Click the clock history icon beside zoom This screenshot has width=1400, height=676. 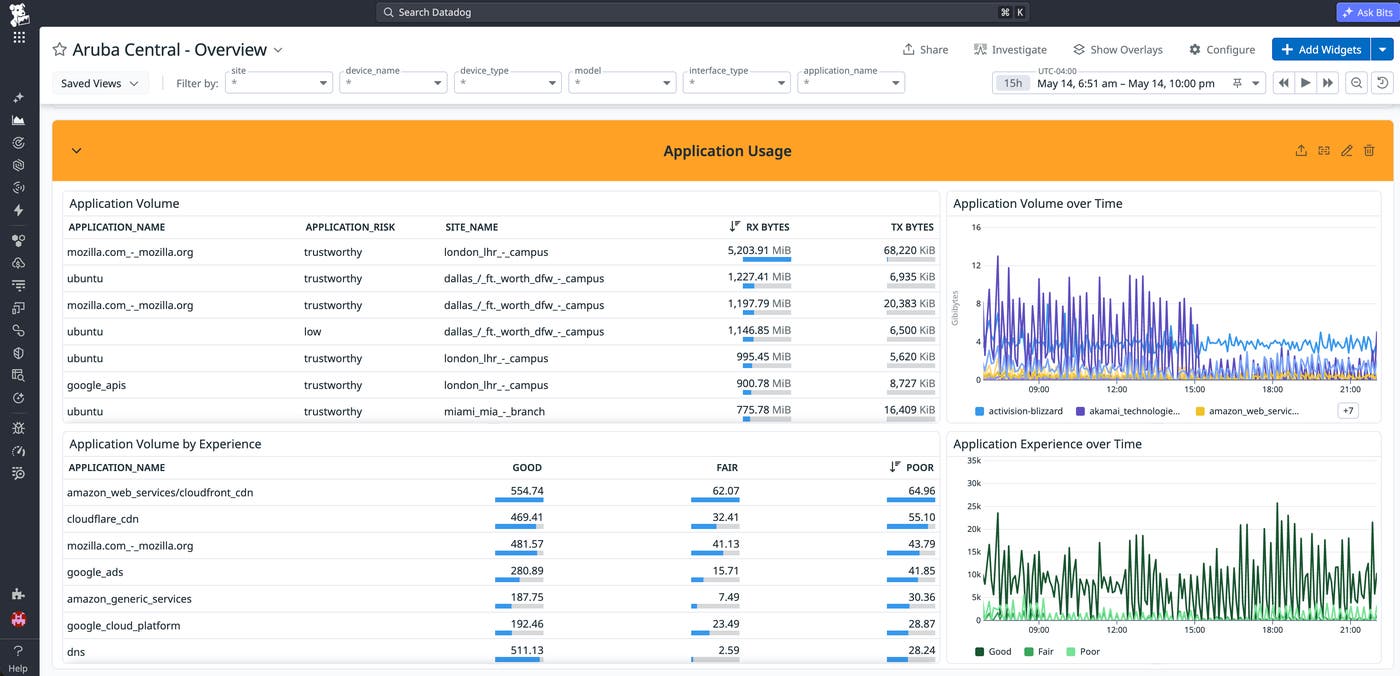pos(1382,83)
